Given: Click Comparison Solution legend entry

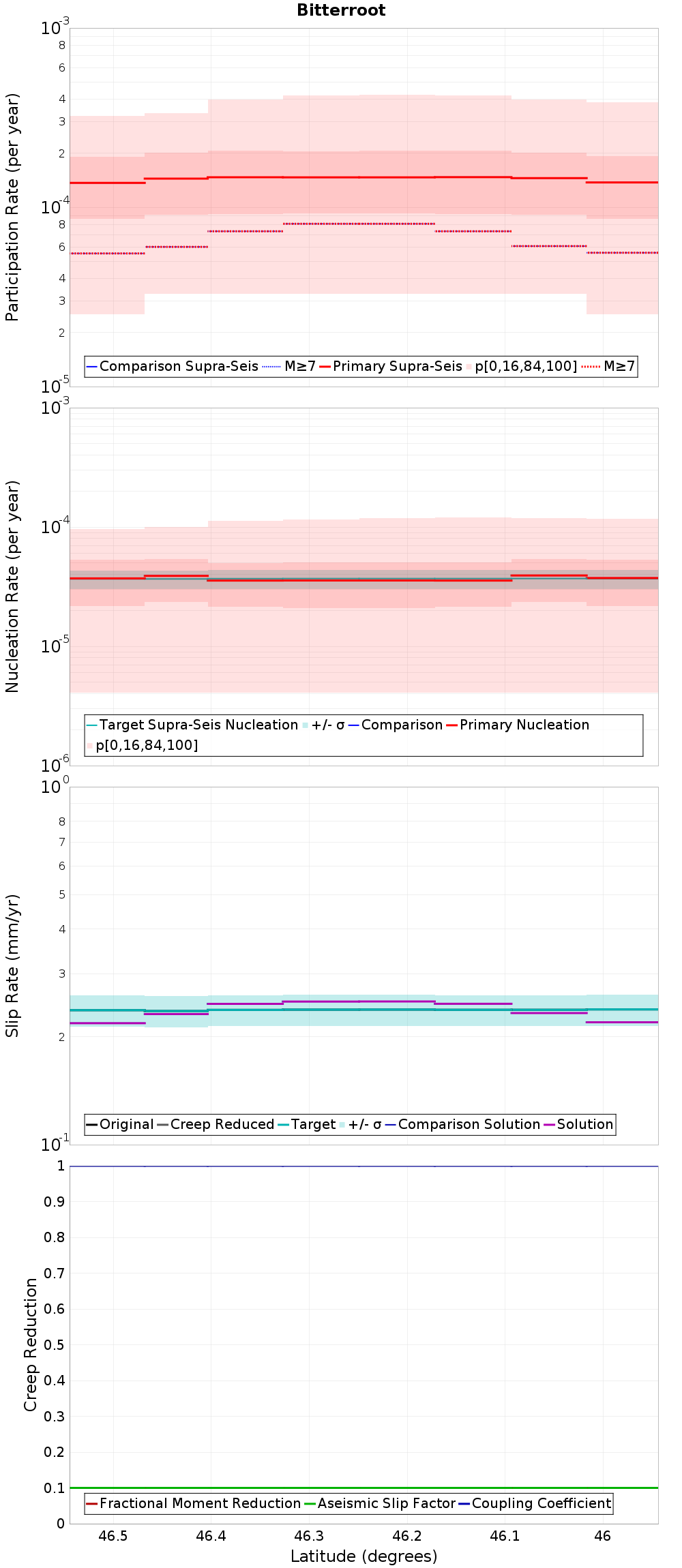Looking at the screenshot, I should tap(462, 1124).
